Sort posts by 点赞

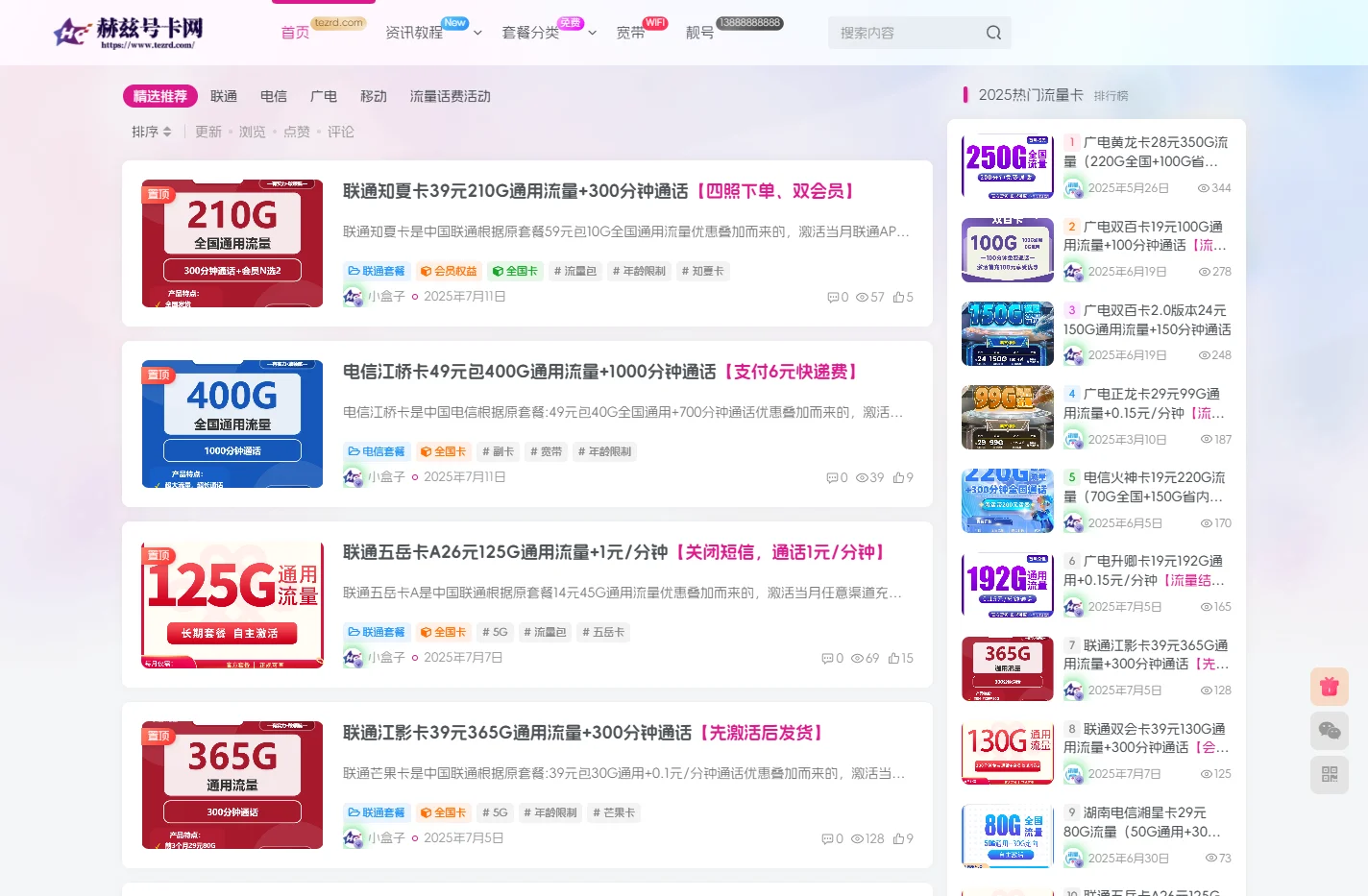pos(297,132)
